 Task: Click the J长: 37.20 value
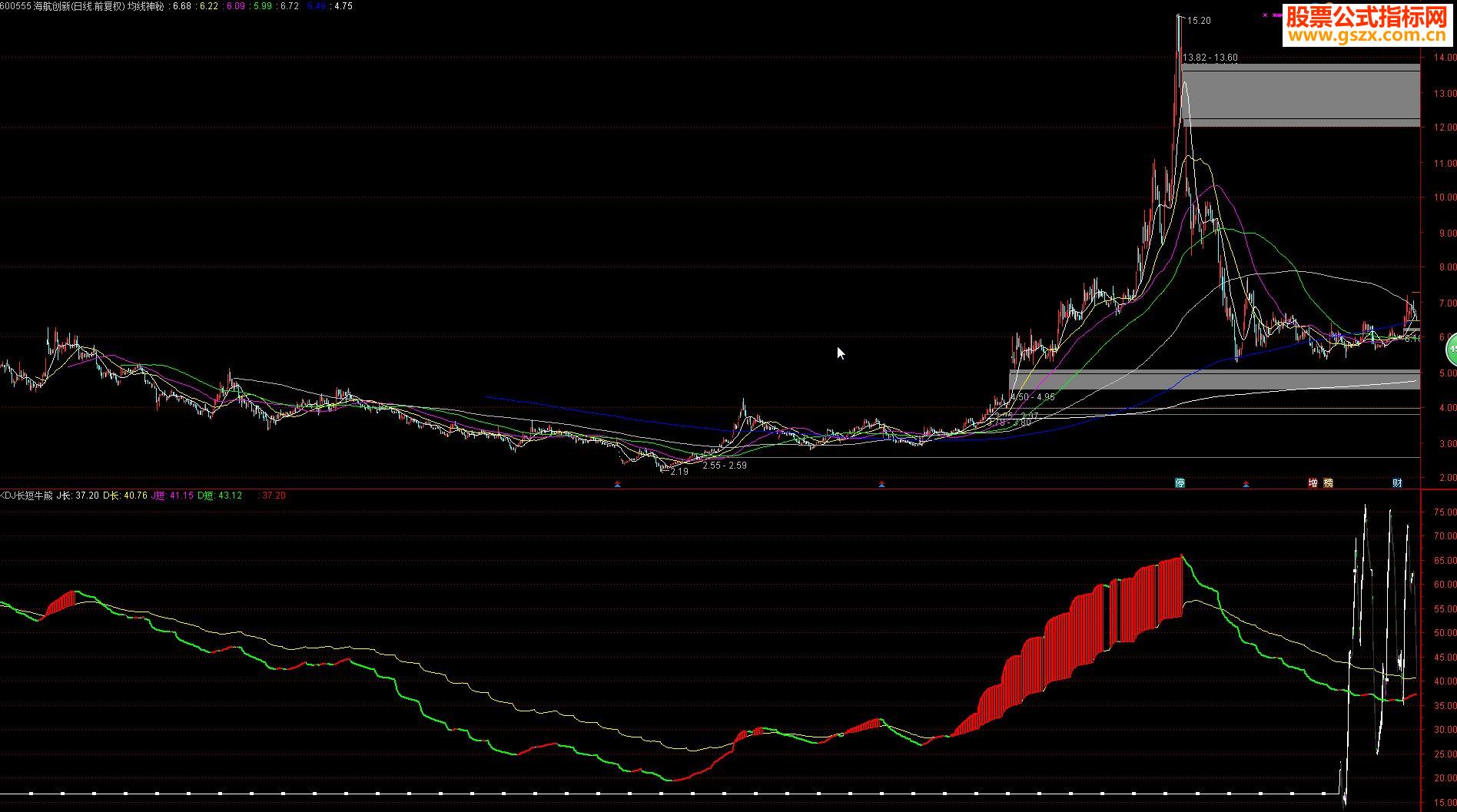[78, 495]
